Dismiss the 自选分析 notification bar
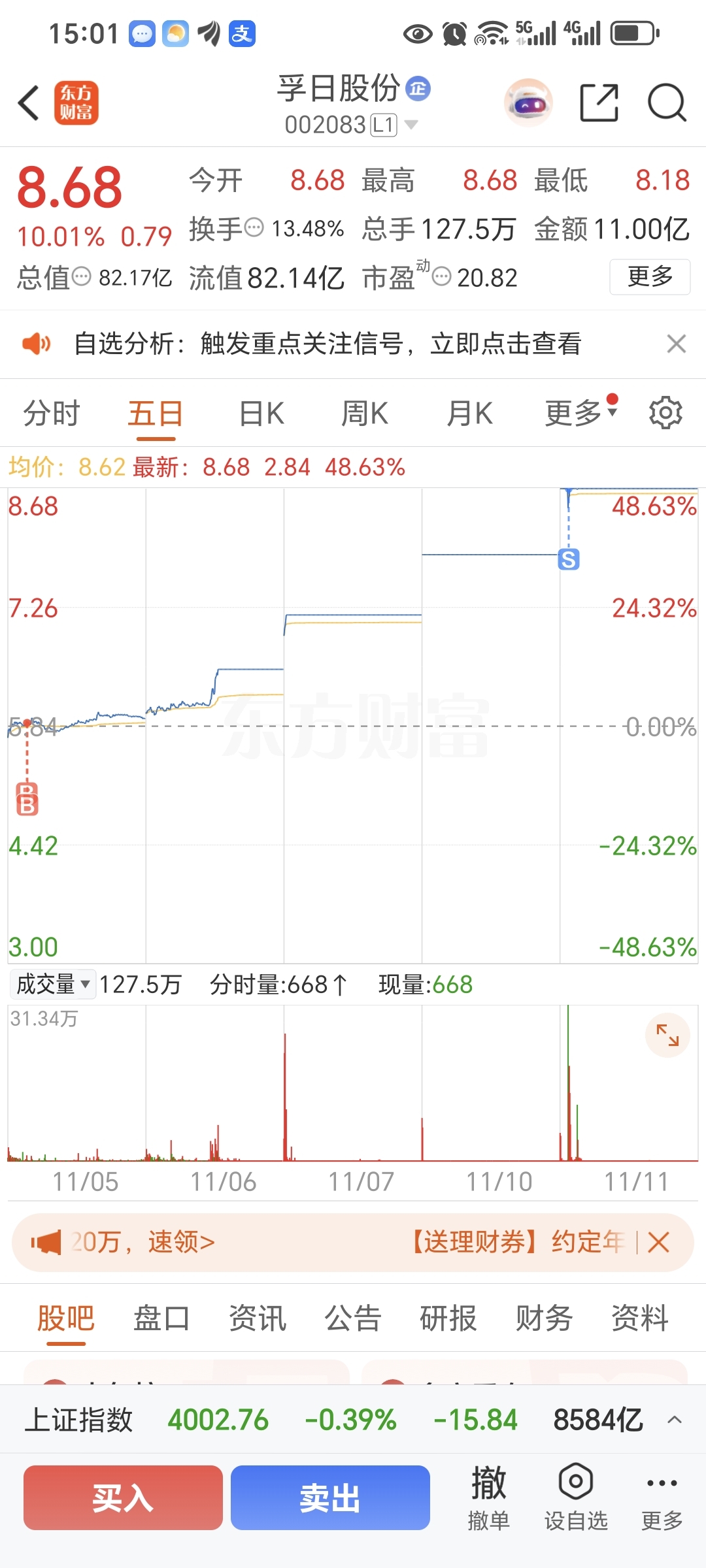Viewport: 706px width, 1568px height. click(676, 344)
